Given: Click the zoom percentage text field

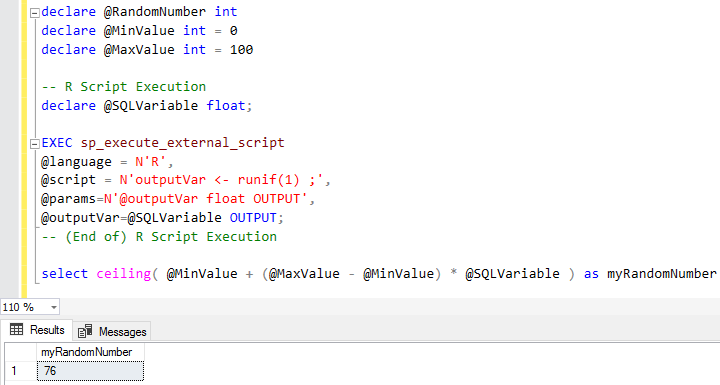Looking at the screenshot, I should pos(24,307).
